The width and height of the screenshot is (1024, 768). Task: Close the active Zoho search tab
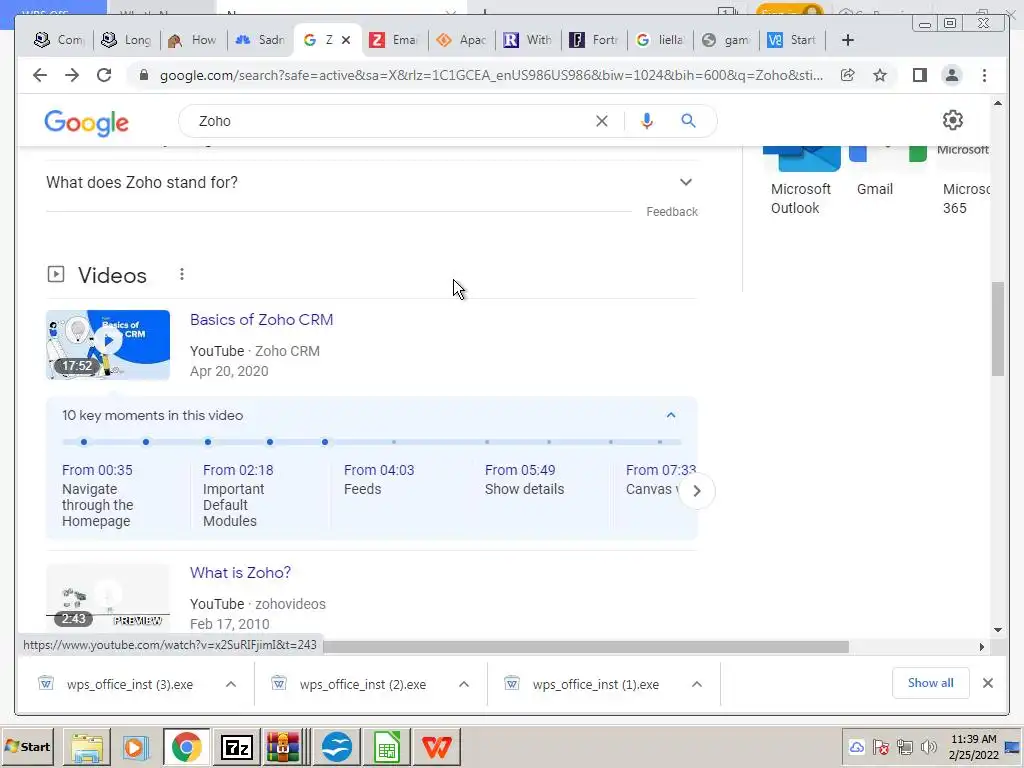pyautogui.click(x=346, y=40)
